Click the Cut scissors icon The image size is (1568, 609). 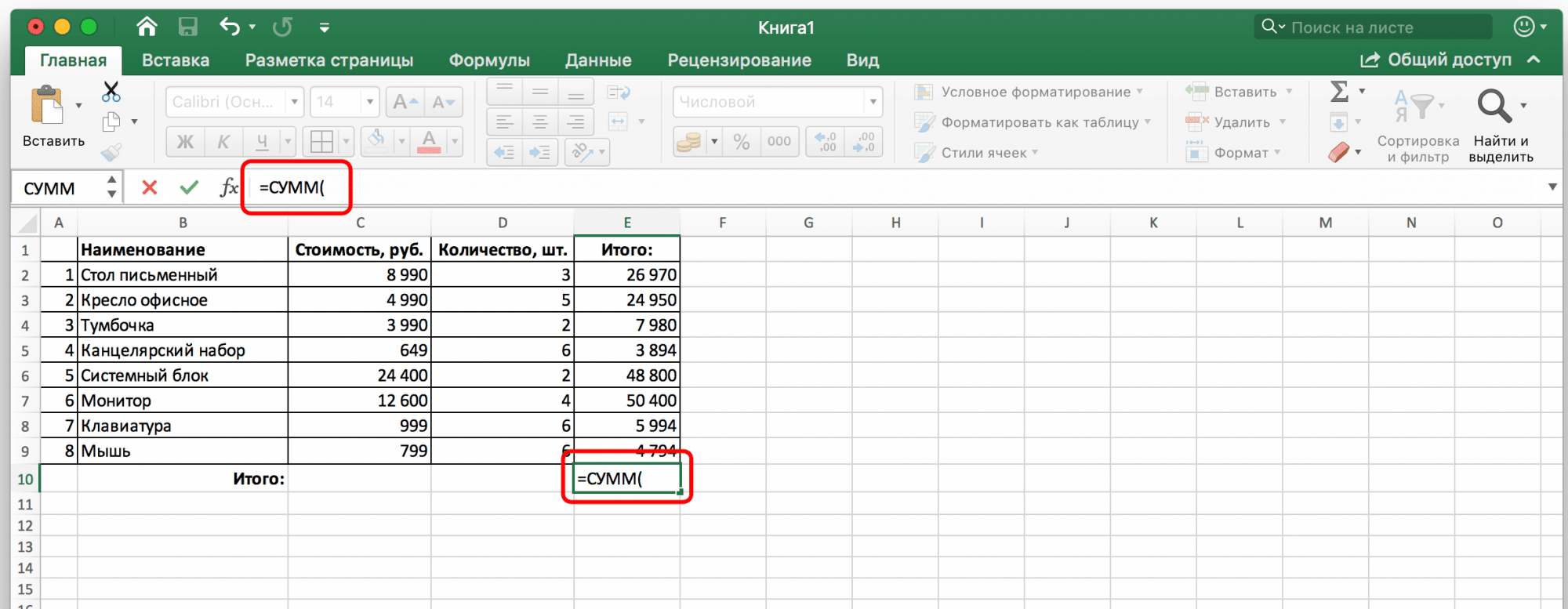click(x=111, y=92)
